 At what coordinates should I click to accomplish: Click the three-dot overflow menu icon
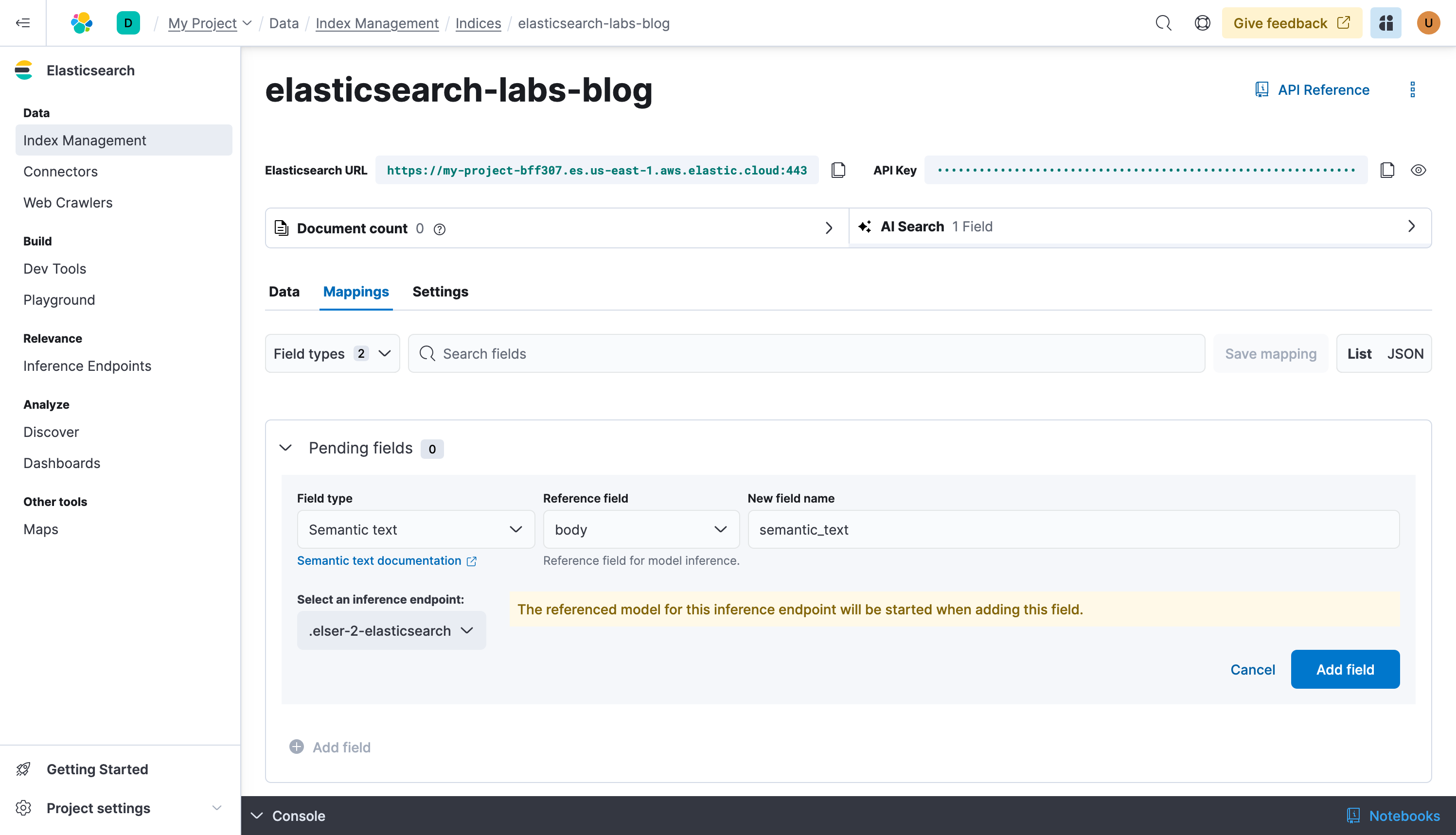(1413, 89)
